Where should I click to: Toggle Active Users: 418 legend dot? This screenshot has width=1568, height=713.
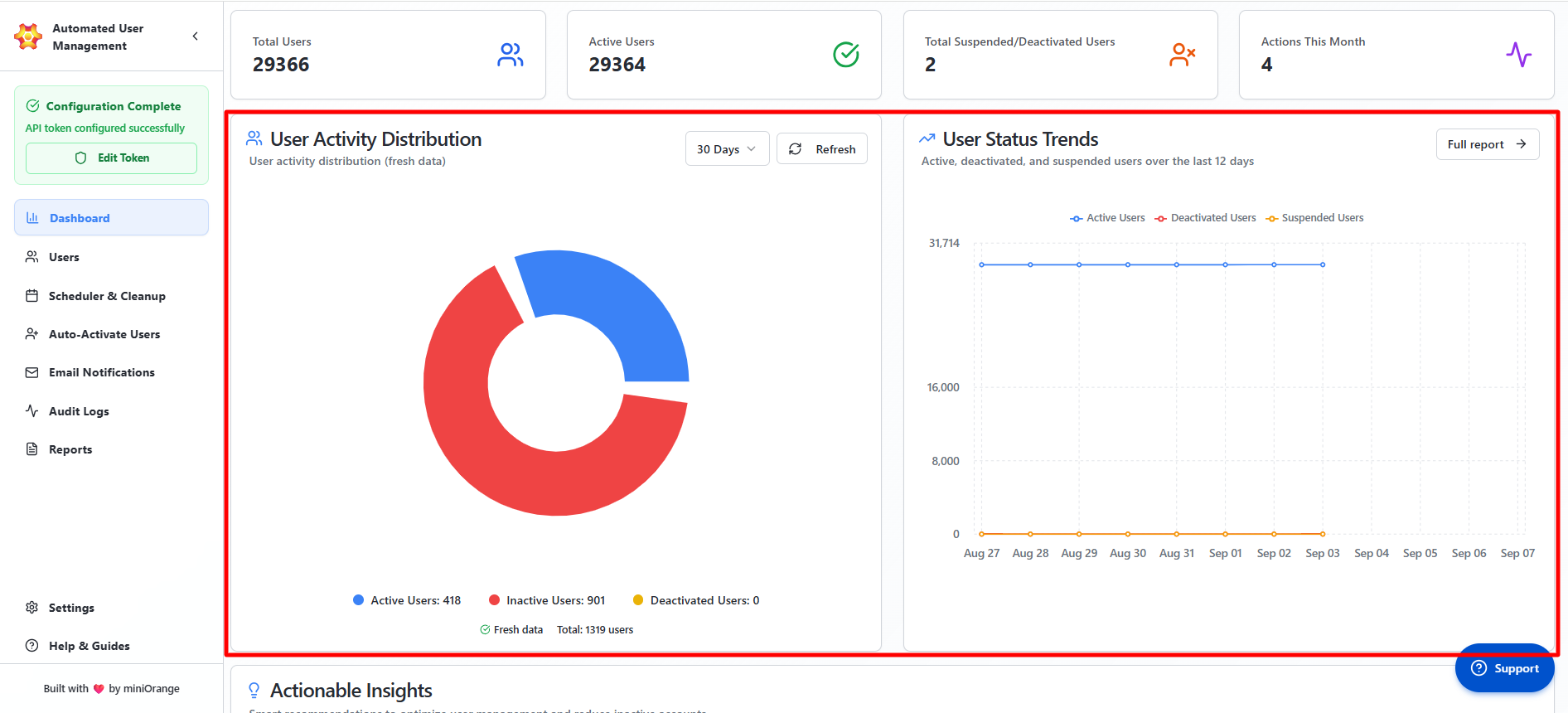point(358,600)
